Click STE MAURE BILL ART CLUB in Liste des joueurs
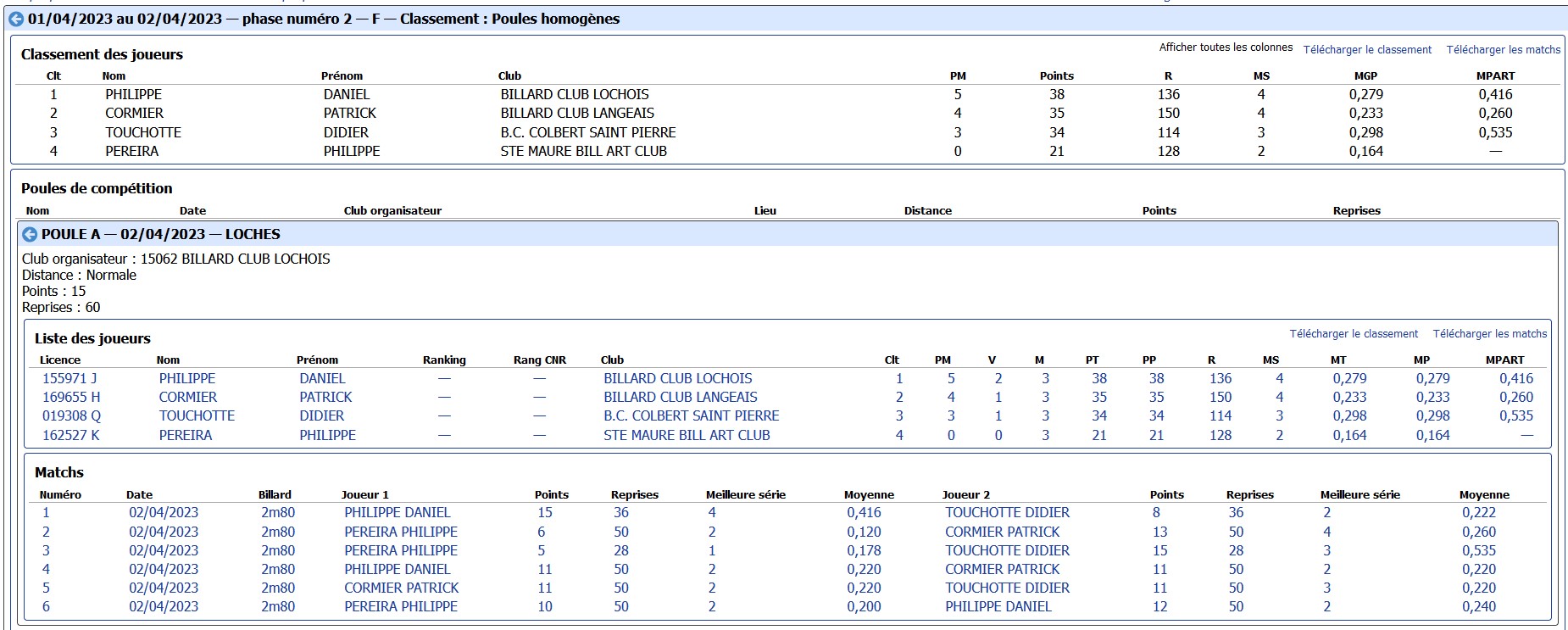The width and height of the screenshot is (1568, 630). pyautogui.click(x=687, y=435)
